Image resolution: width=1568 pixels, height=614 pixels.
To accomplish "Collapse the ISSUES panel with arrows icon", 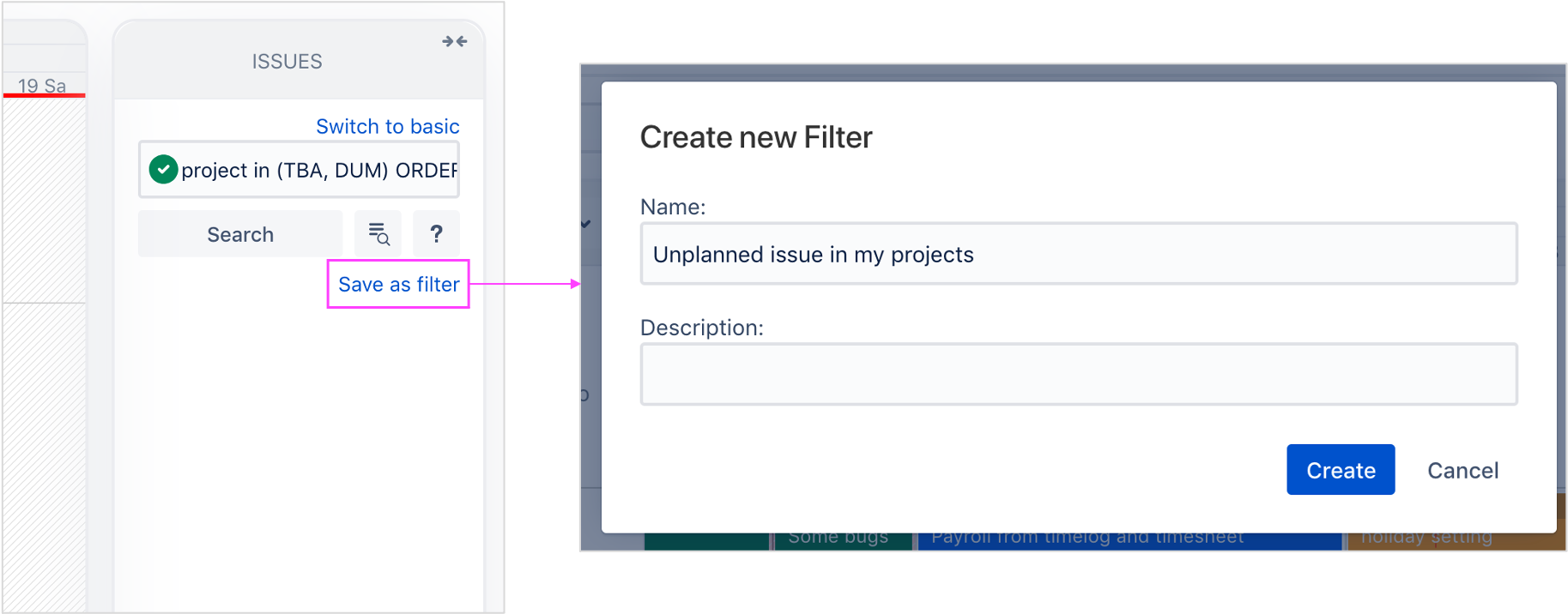I will tap(454, 41).
